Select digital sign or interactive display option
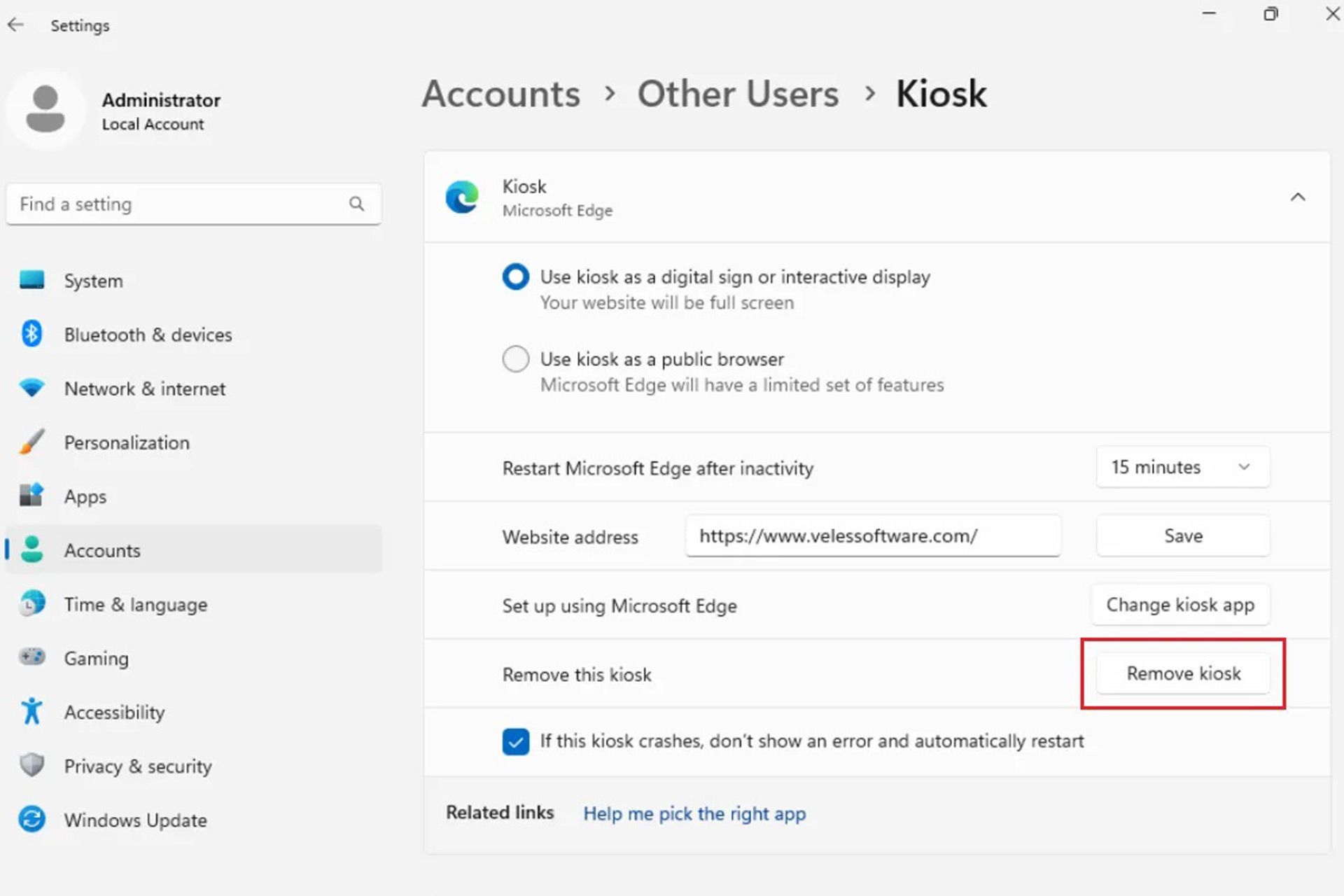The height and width of the screenshot is (896, 1344). tap(516, 277)
